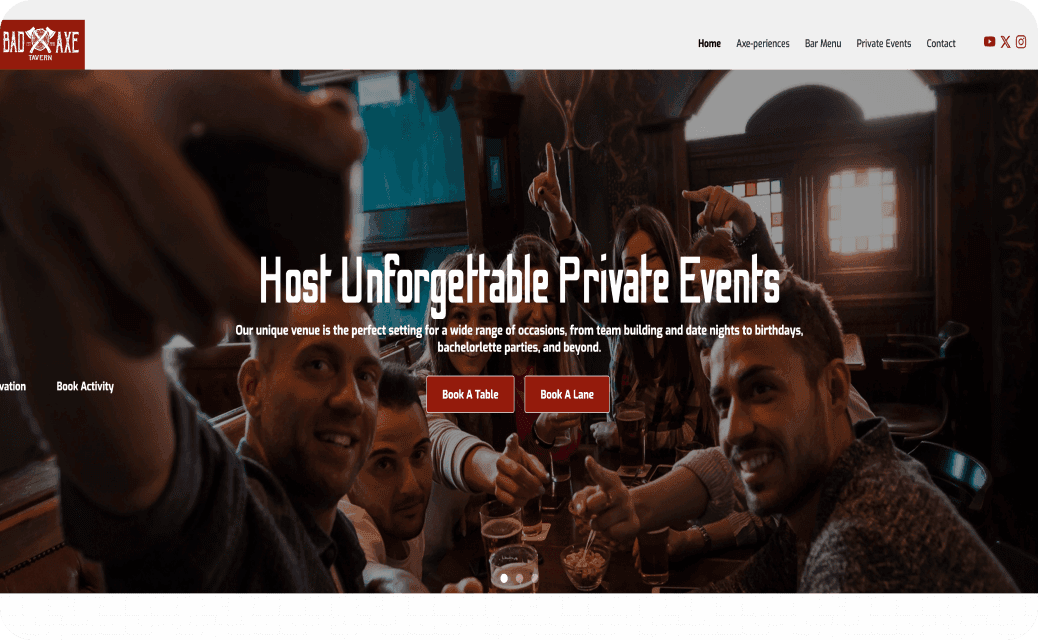Open the YouTube social icon
The height and width of the screenshot is (640, 1038).
click(x=989, y=42)
